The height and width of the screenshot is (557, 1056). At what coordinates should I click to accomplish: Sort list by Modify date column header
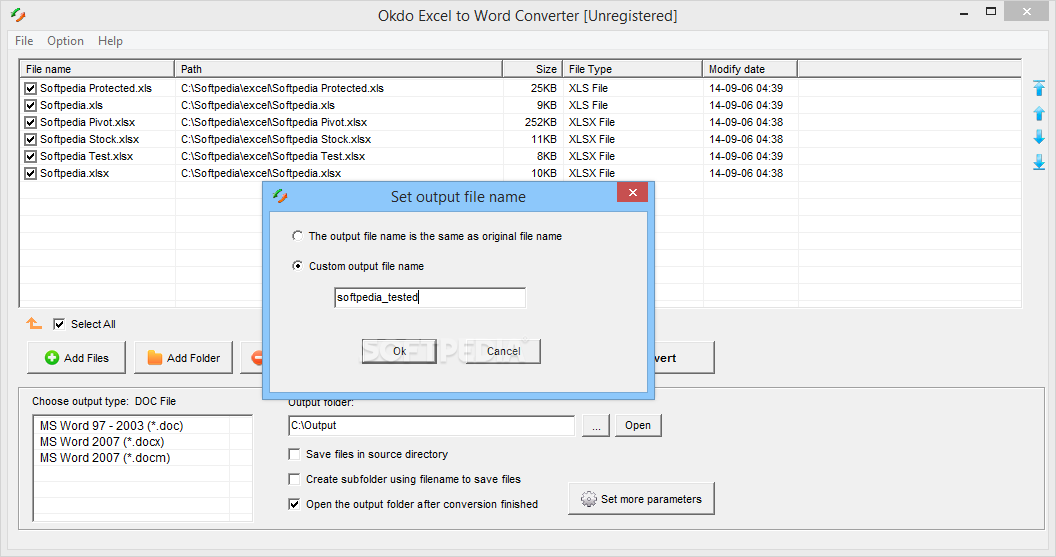[750, 69]
